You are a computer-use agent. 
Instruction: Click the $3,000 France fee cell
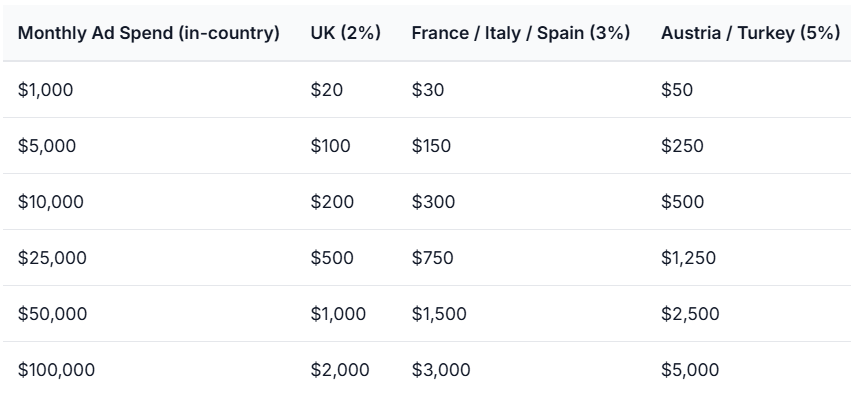(x=440, y=370)
